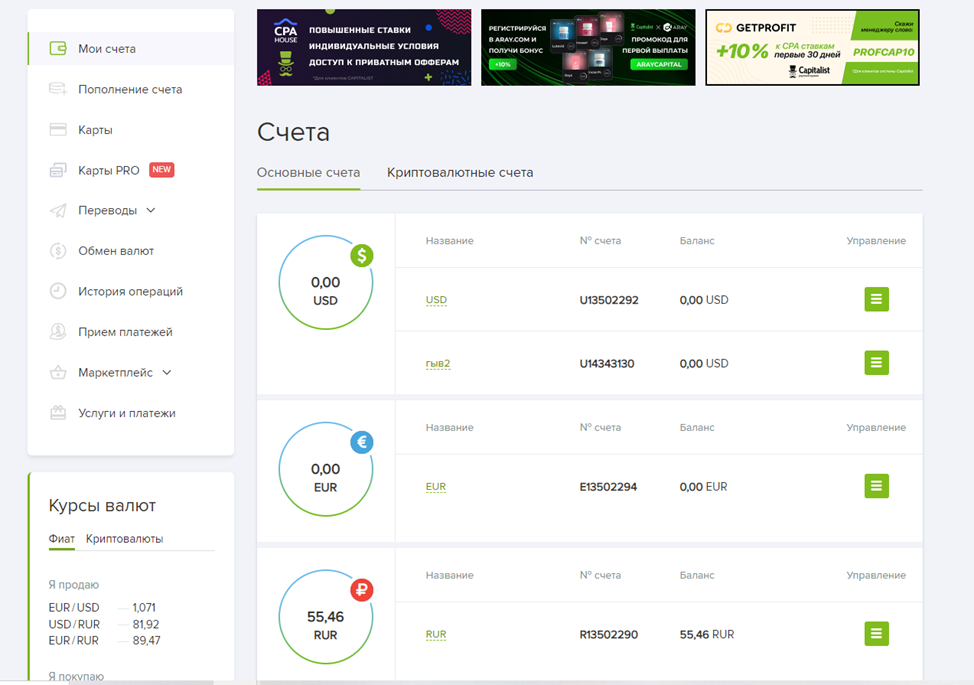Click the EUR/USD rate 1,071
Image resolution: width=974 pixels, height=685 pixels.
tap(144, 607)
